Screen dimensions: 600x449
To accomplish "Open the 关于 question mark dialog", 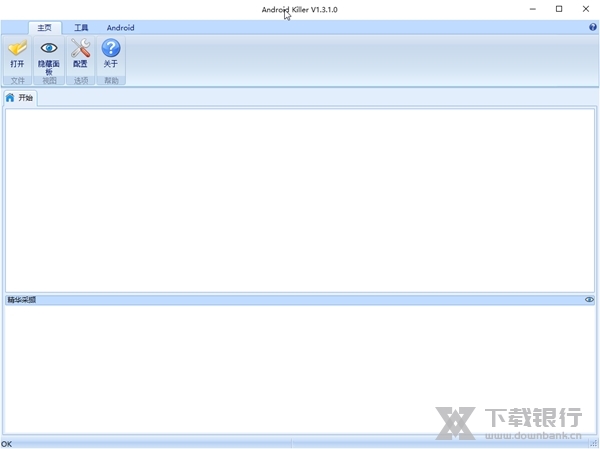I will click(111, 54).
